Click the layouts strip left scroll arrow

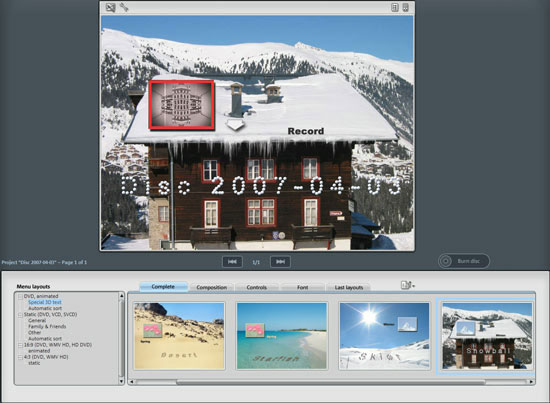pyautogui.click(x=132, y=382)
